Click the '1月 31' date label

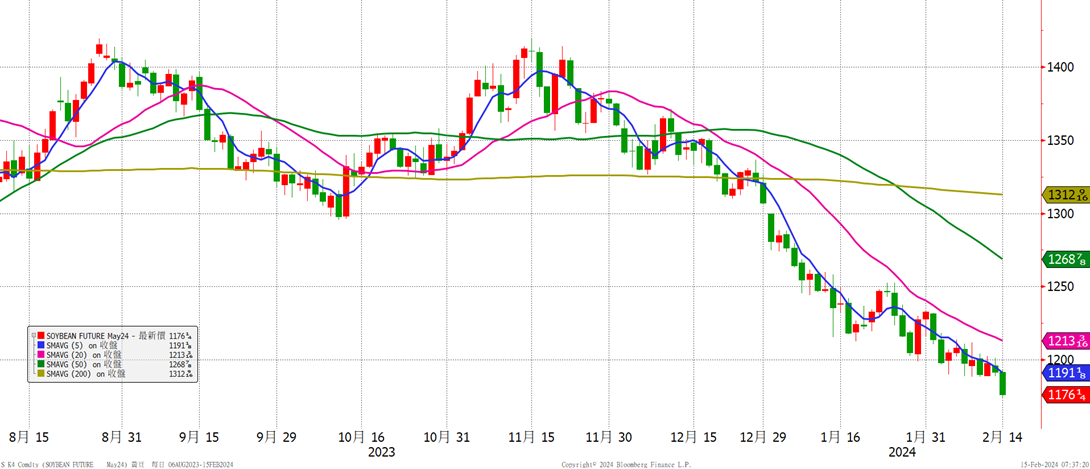[x=925, y=438]
